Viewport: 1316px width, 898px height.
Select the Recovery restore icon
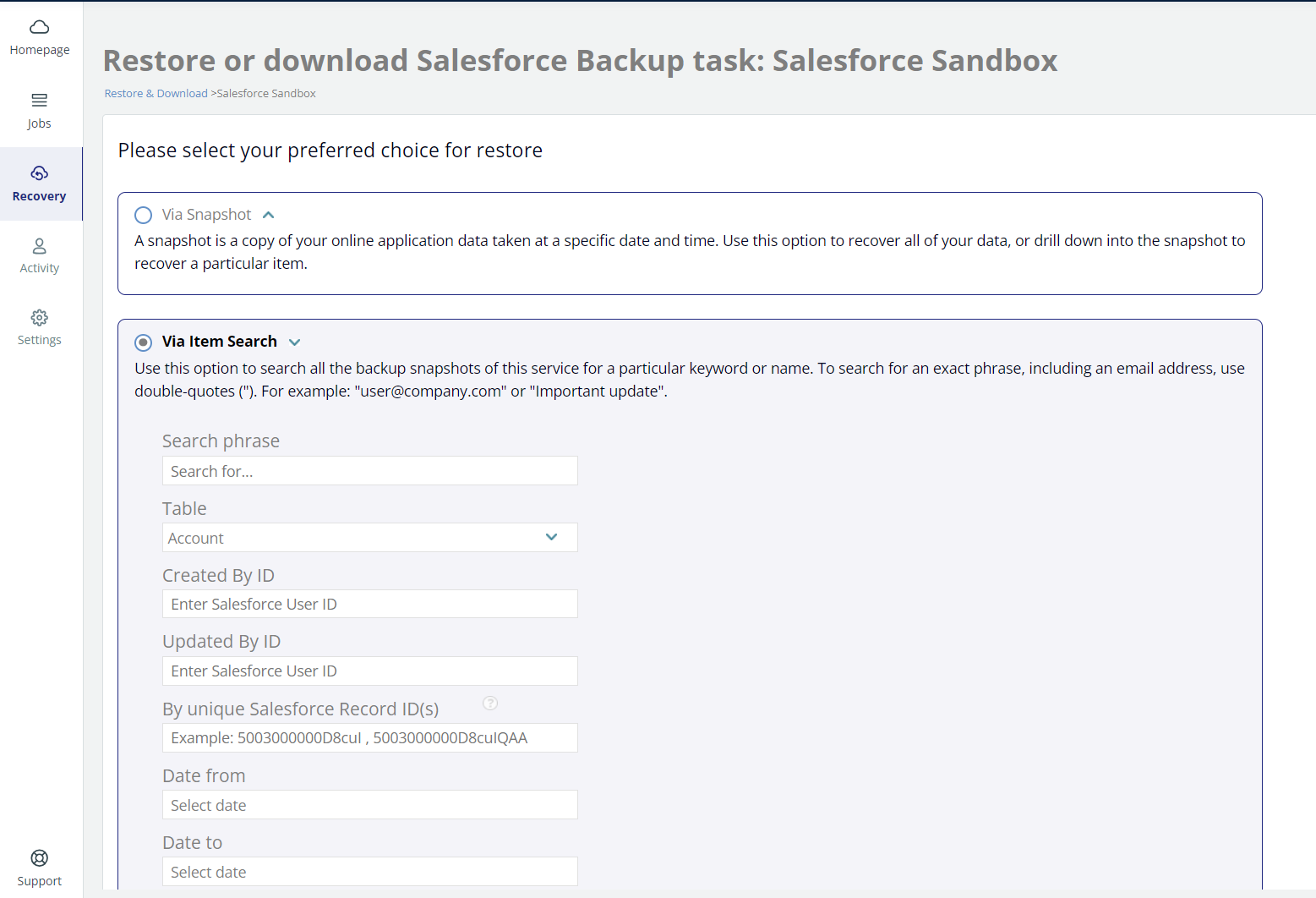(39, 172)
